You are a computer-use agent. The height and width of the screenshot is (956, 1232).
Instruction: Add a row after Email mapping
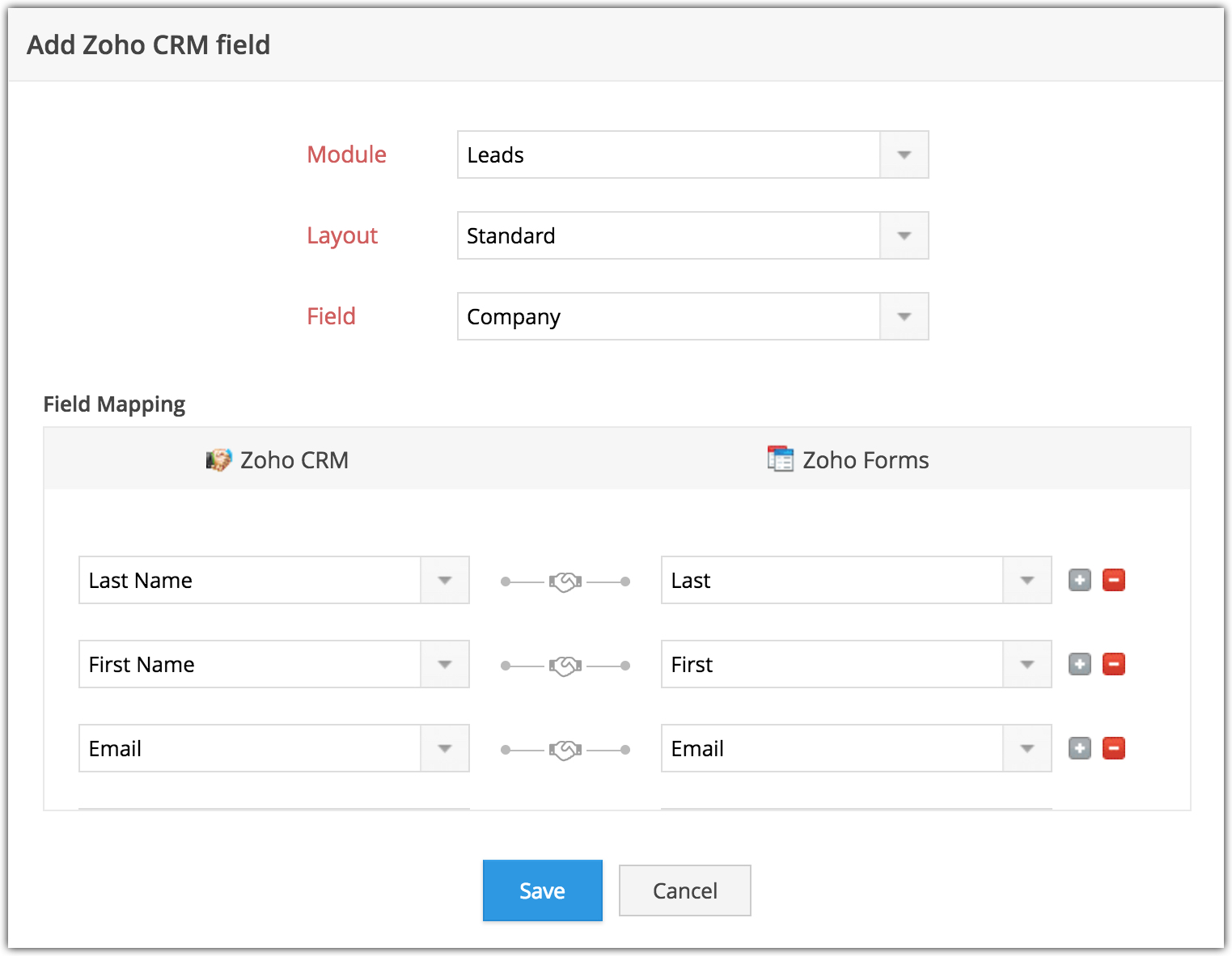[1079, 748]
